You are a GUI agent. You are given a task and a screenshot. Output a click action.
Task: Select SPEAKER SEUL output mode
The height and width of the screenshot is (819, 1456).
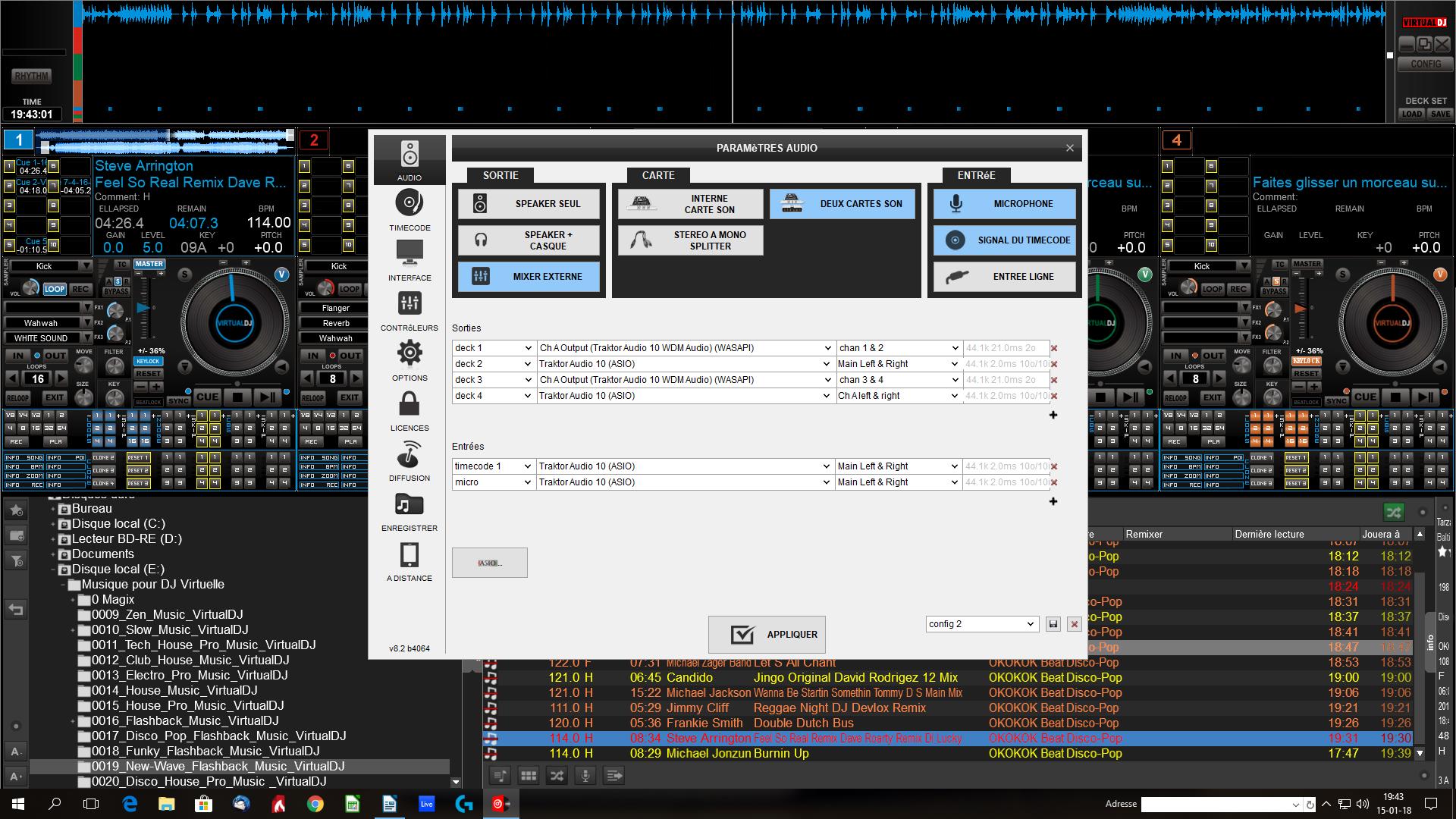click(x=529, y=204)
